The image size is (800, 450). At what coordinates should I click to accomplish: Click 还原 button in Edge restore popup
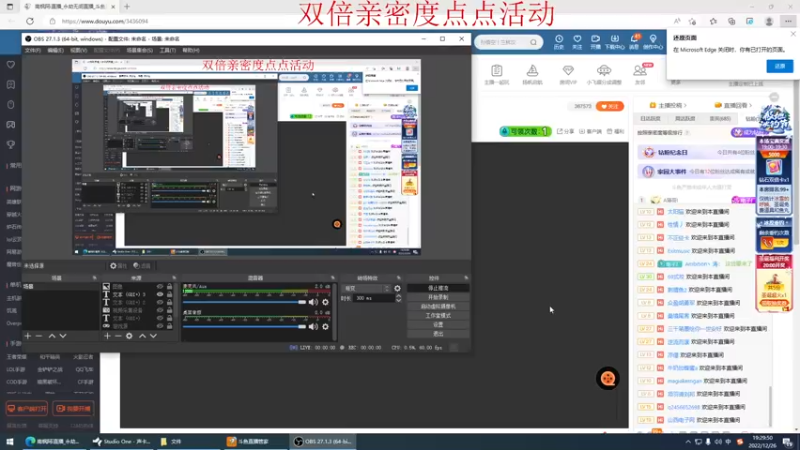(x=780, y=66)
